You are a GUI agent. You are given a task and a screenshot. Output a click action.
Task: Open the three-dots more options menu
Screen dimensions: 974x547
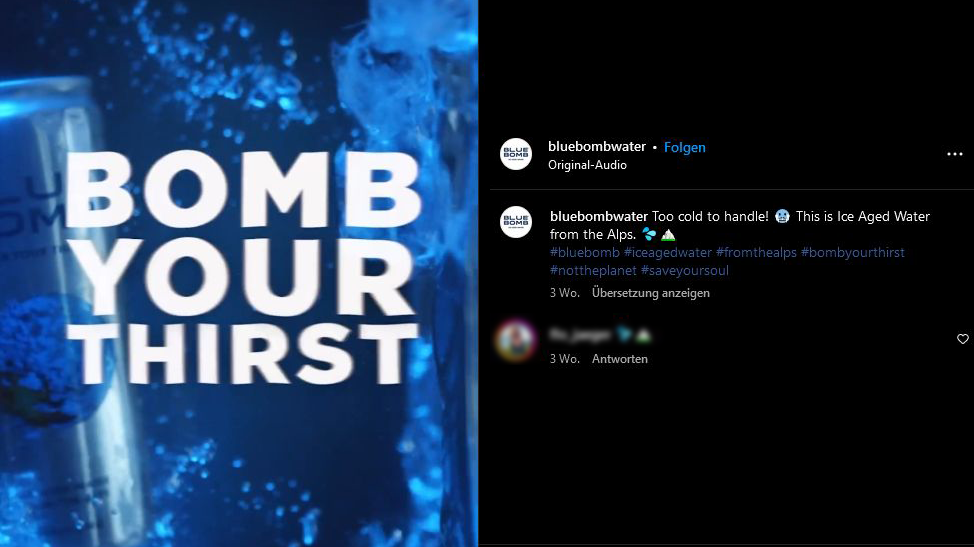(x=954, y=154)
